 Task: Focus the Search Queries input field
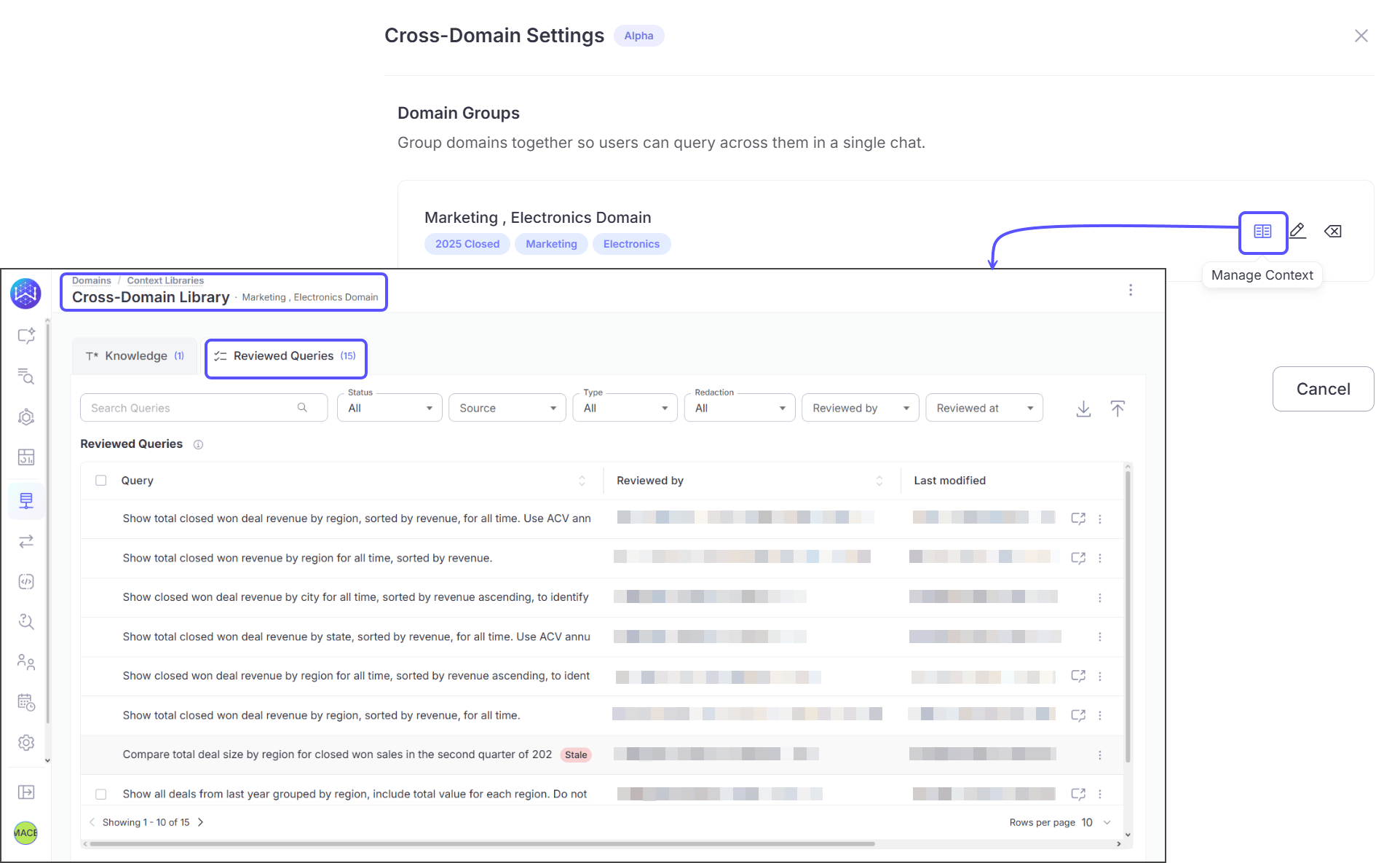pos(204,408)
